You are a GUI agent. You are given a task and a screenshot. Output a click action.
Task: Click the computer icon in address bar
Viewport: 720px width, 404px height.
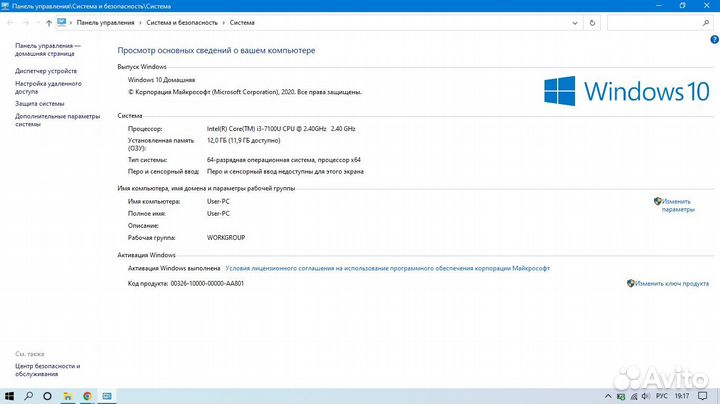(62, 22)
